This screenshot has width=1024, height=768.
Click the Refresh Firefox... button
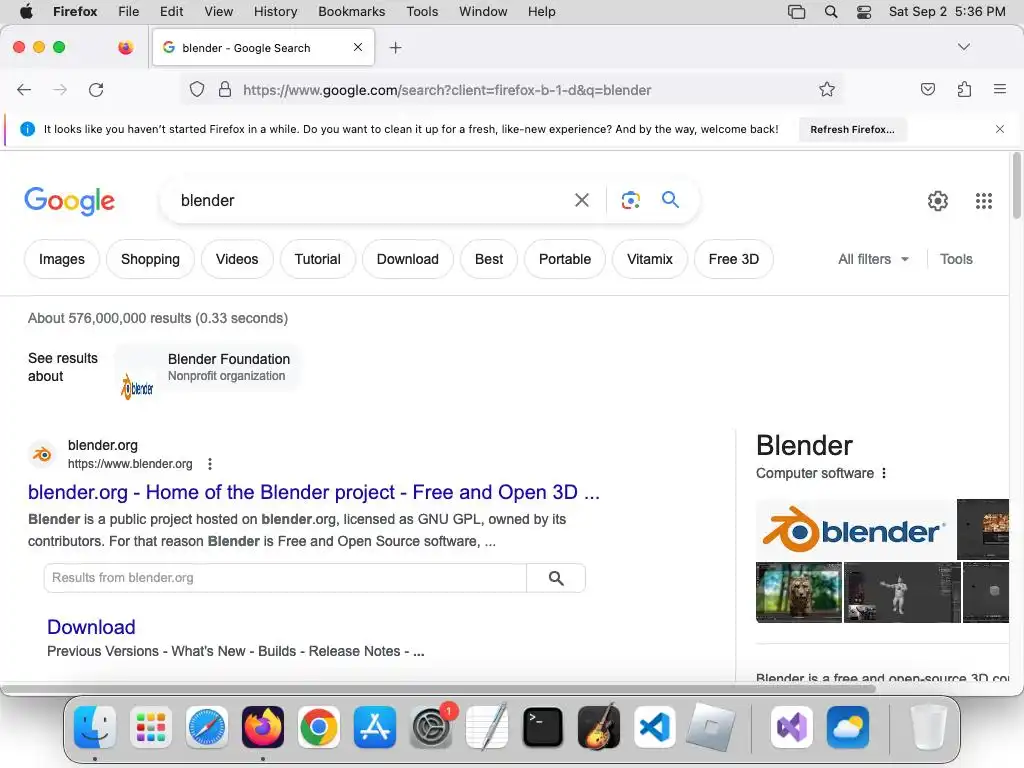(852, 129)
